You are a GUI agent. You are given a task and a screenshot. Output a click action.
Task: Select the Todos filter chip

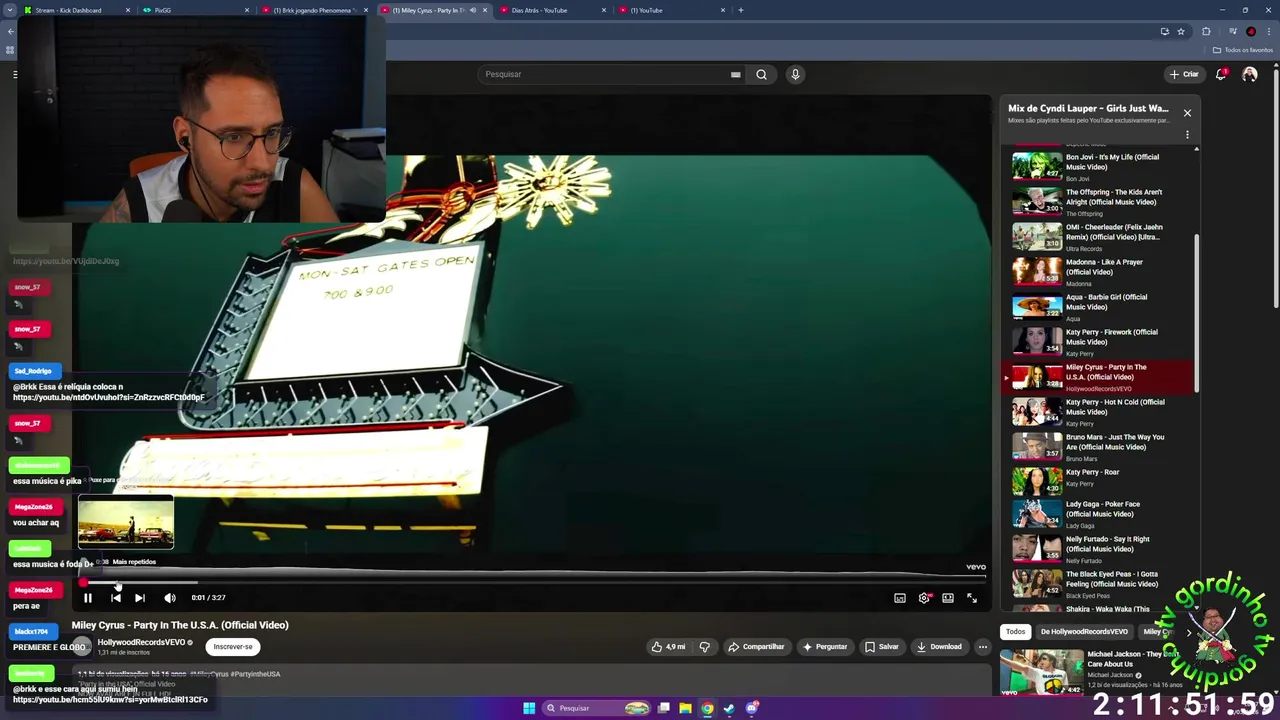pos(1015,632)
